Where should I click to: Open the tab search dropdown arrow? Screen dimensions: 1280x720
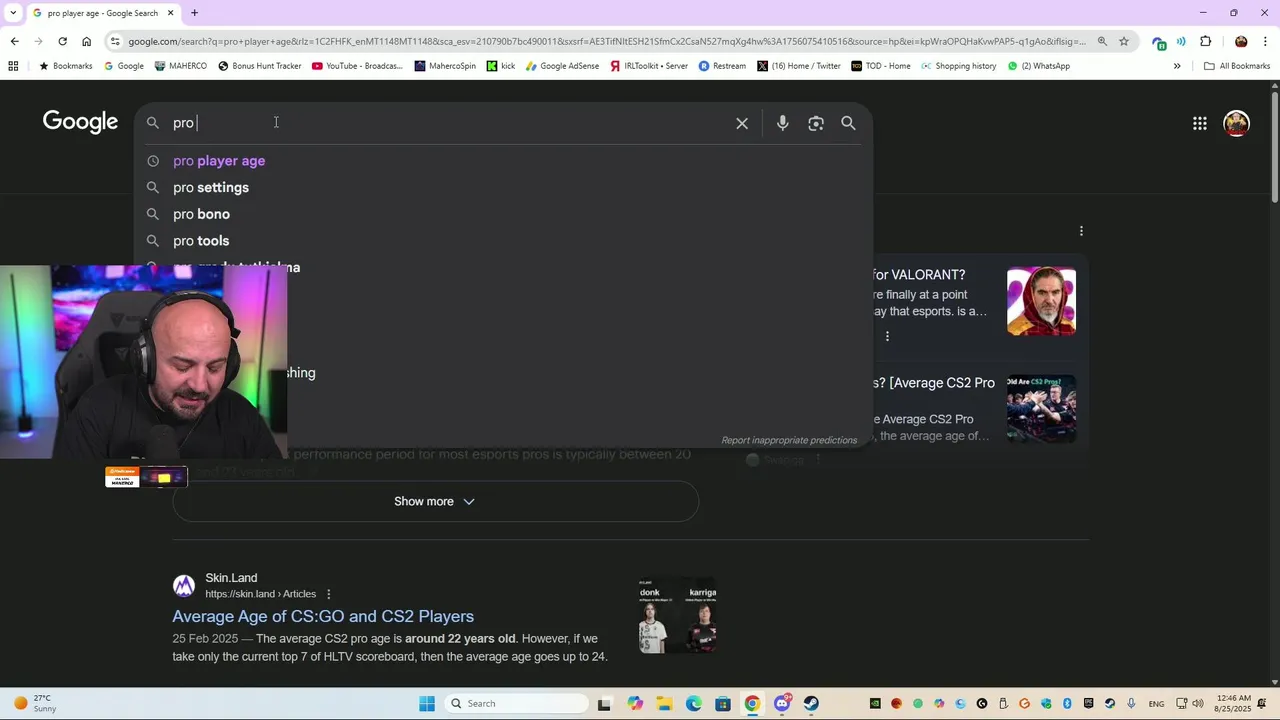click(12, 13)
